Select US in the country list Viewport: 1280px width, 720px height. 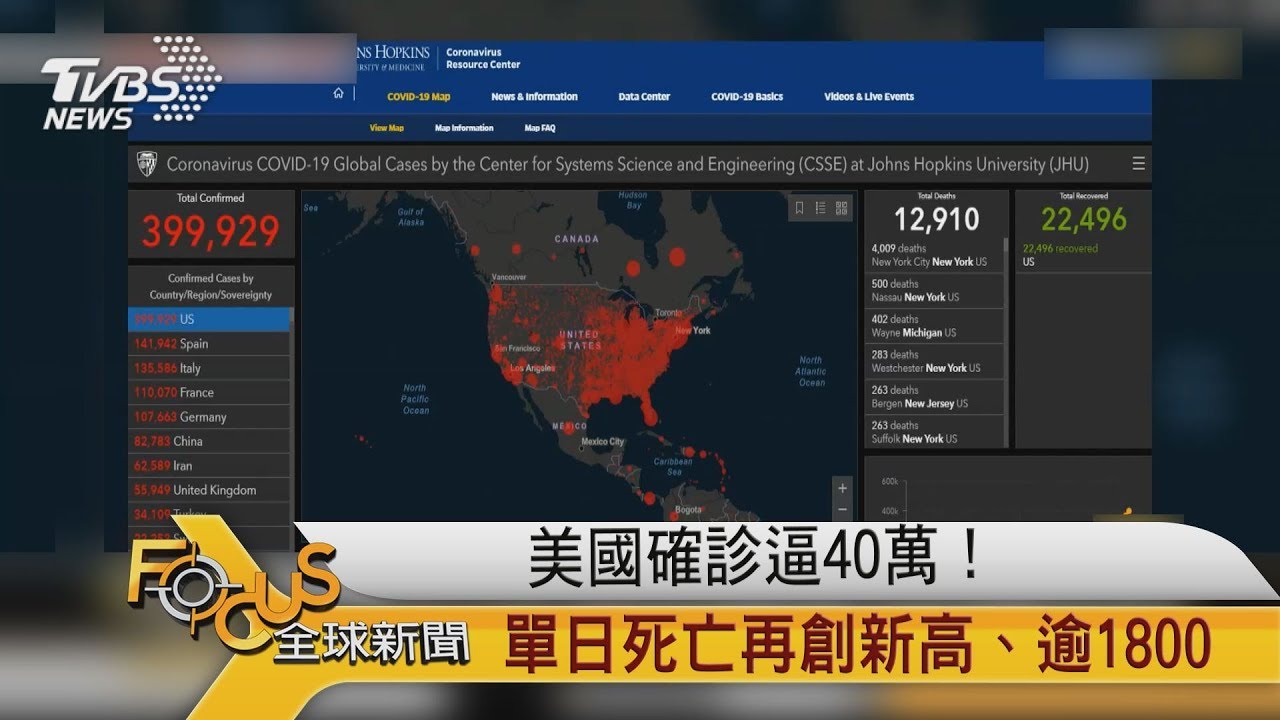[x=210, y=319]
